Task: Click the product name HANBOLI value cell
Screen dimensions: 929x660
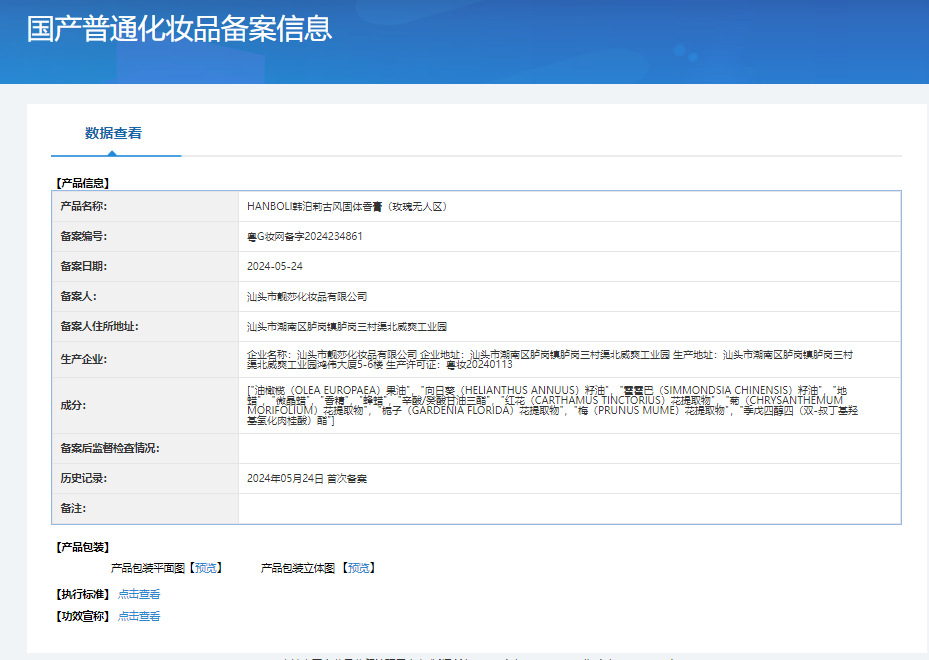Action: coord(346,207)
